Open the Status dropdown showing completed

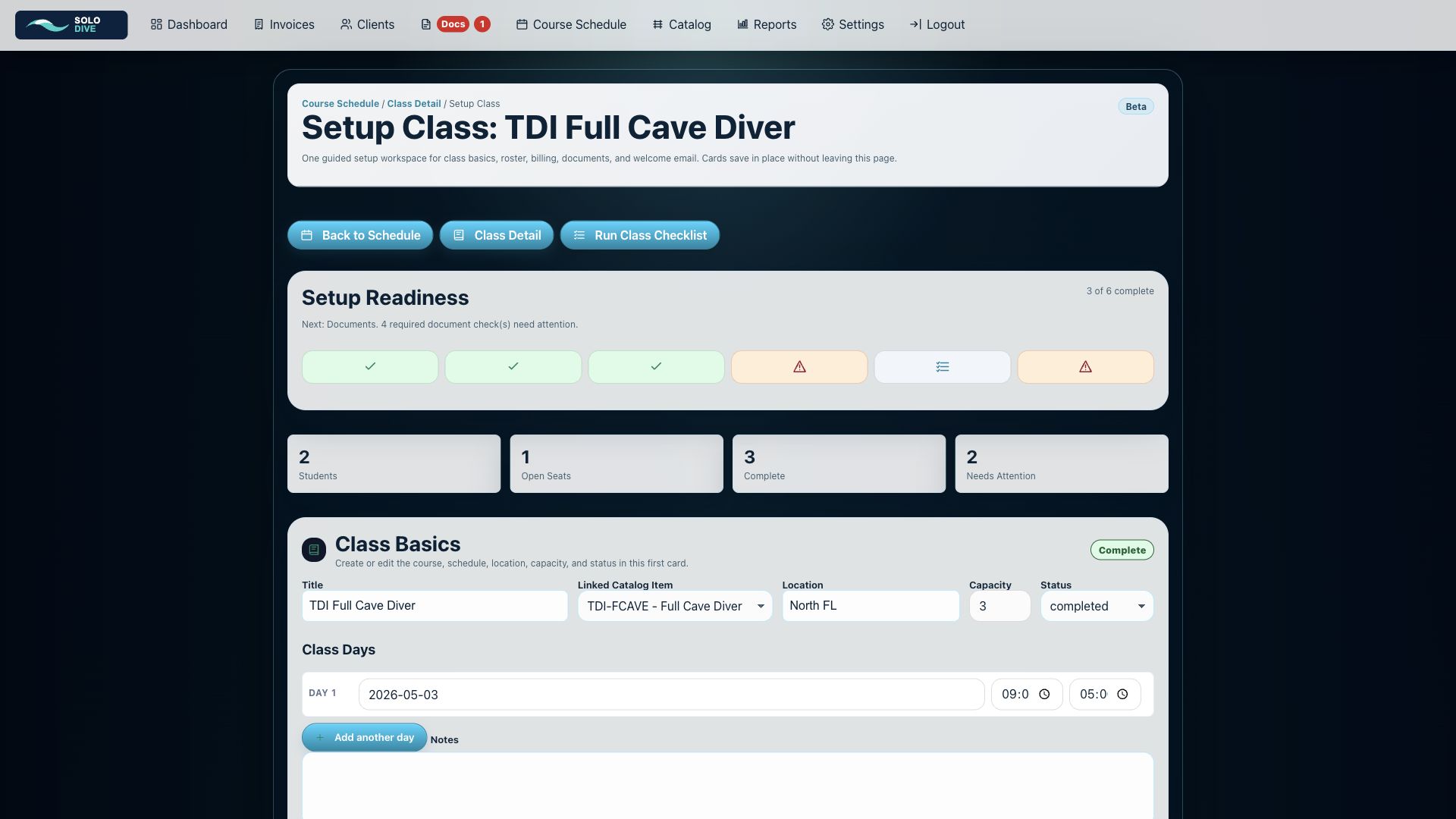[x=1097, y=606]
